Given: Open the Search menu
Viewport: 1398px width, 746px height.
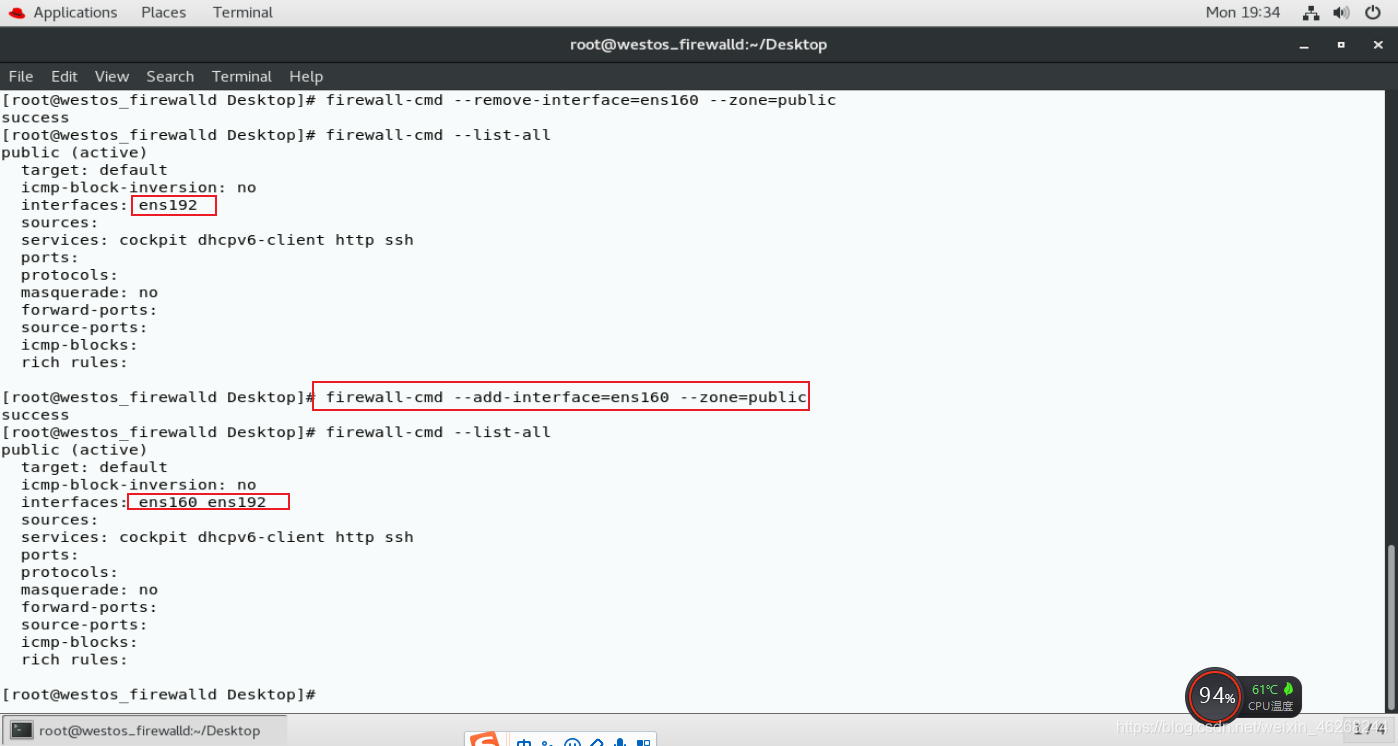Looking at the screenshot, I should pyautogui.click(x=170, y=76).
